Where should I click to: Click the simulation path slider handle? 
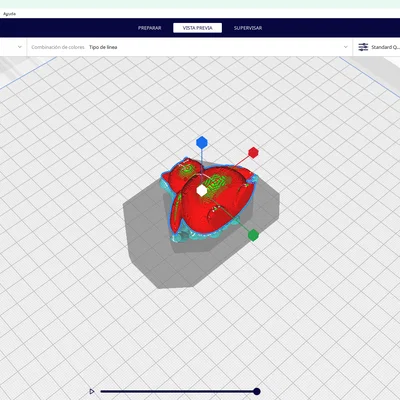(257, 391)
